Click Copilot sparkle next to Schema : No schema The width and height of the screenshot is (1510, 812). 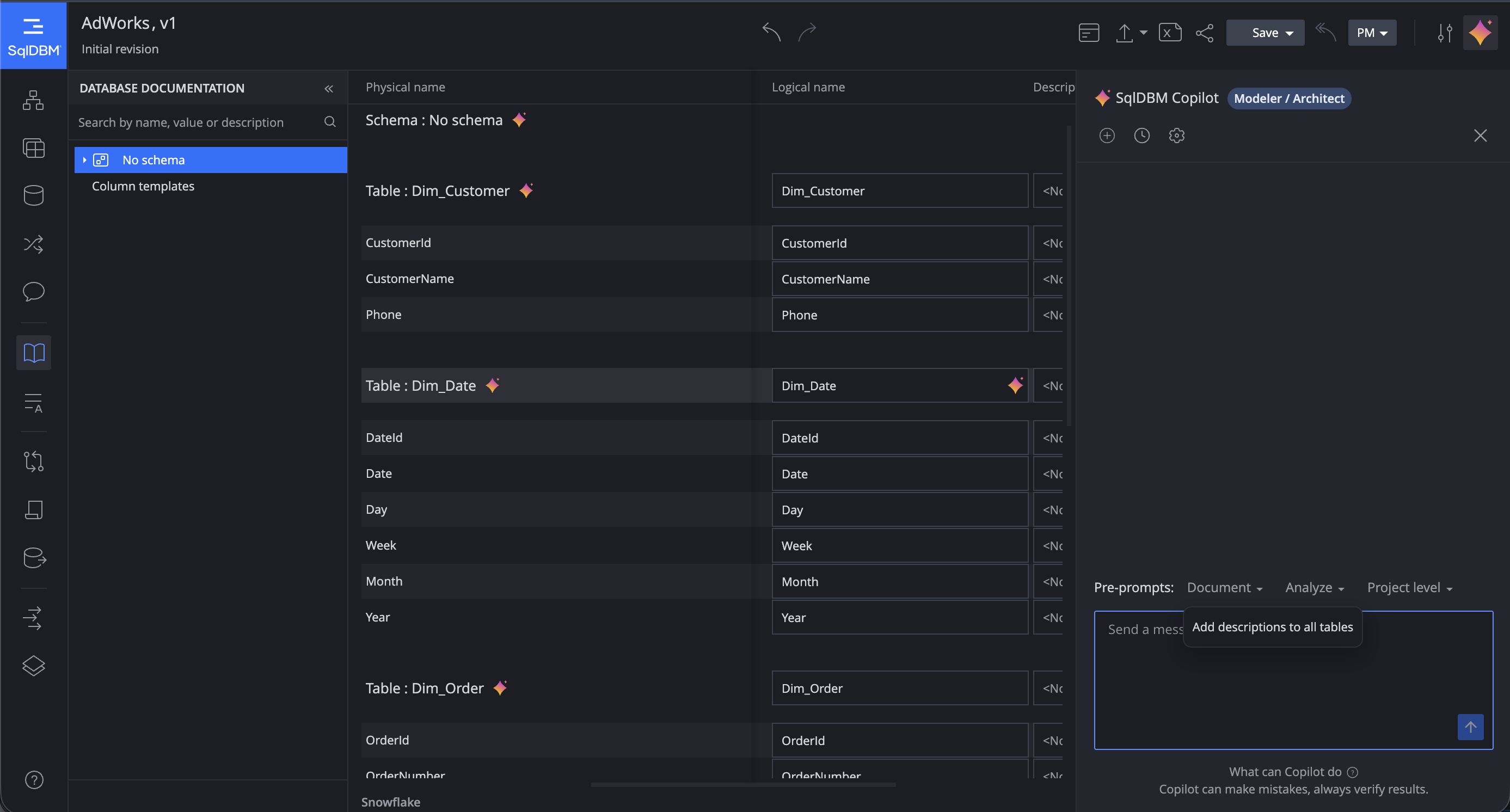pos(519,120)
